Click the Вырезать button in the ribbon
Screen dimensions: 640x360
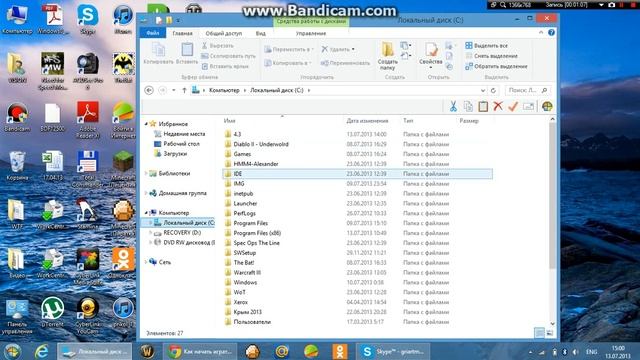pyautogui.click(x=218, y=46)
